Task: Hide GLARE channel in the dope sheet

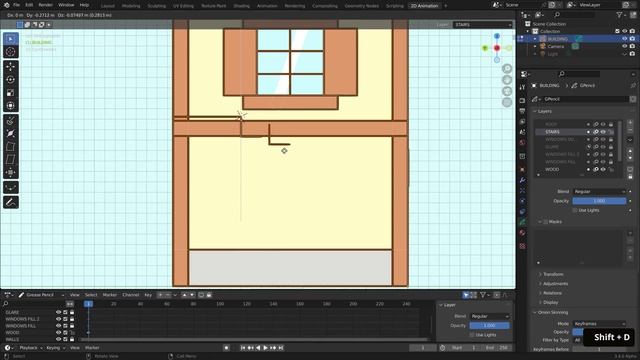Action: pos(58,312)
